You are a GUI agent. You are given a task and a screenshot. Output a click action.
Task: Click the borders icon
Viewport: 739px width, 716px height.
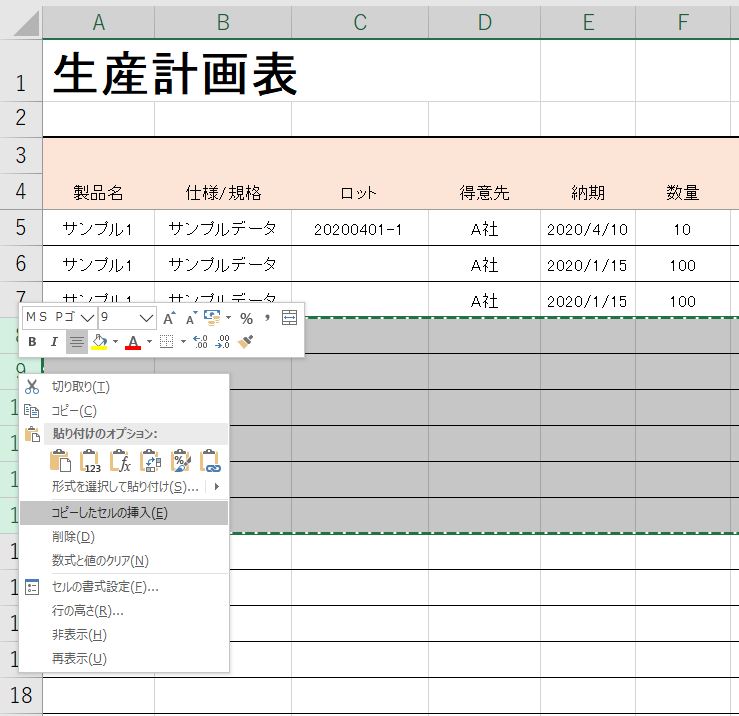[x=166, y=341]
